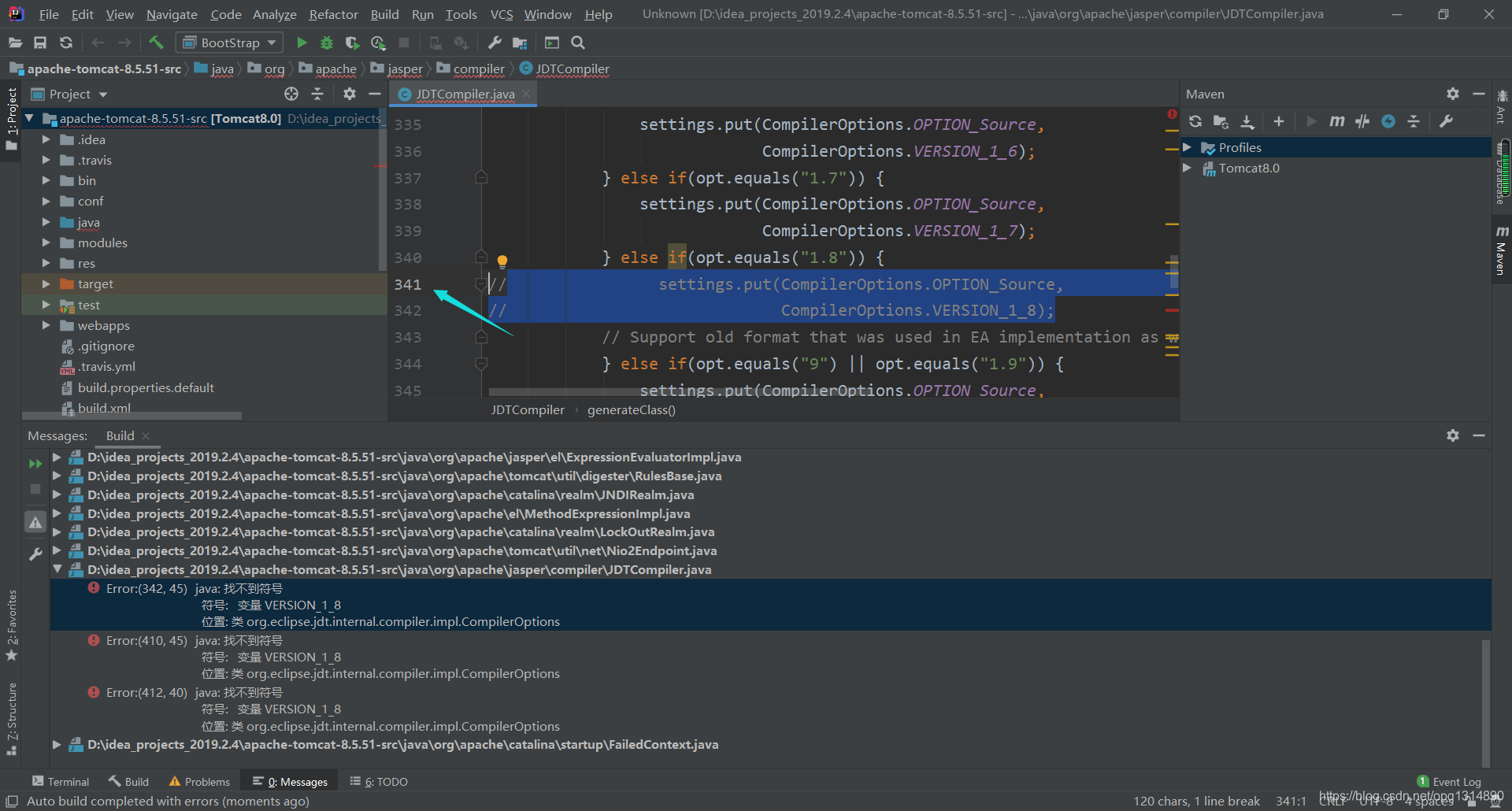Toggle the Structure tool window stripe
Image resolution: width=1512 pixels, height=811 pixels.
(11, 718)
